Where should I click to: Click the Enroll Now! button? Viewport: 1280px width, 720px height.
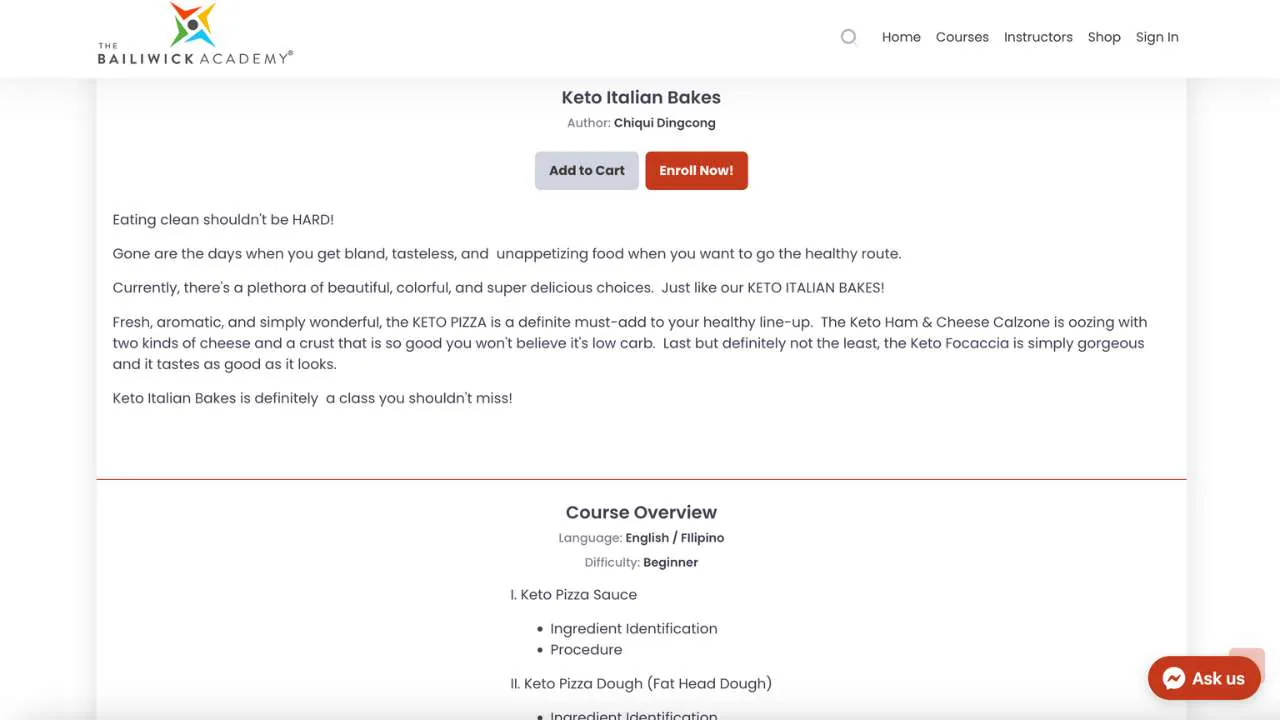(696, 170)
